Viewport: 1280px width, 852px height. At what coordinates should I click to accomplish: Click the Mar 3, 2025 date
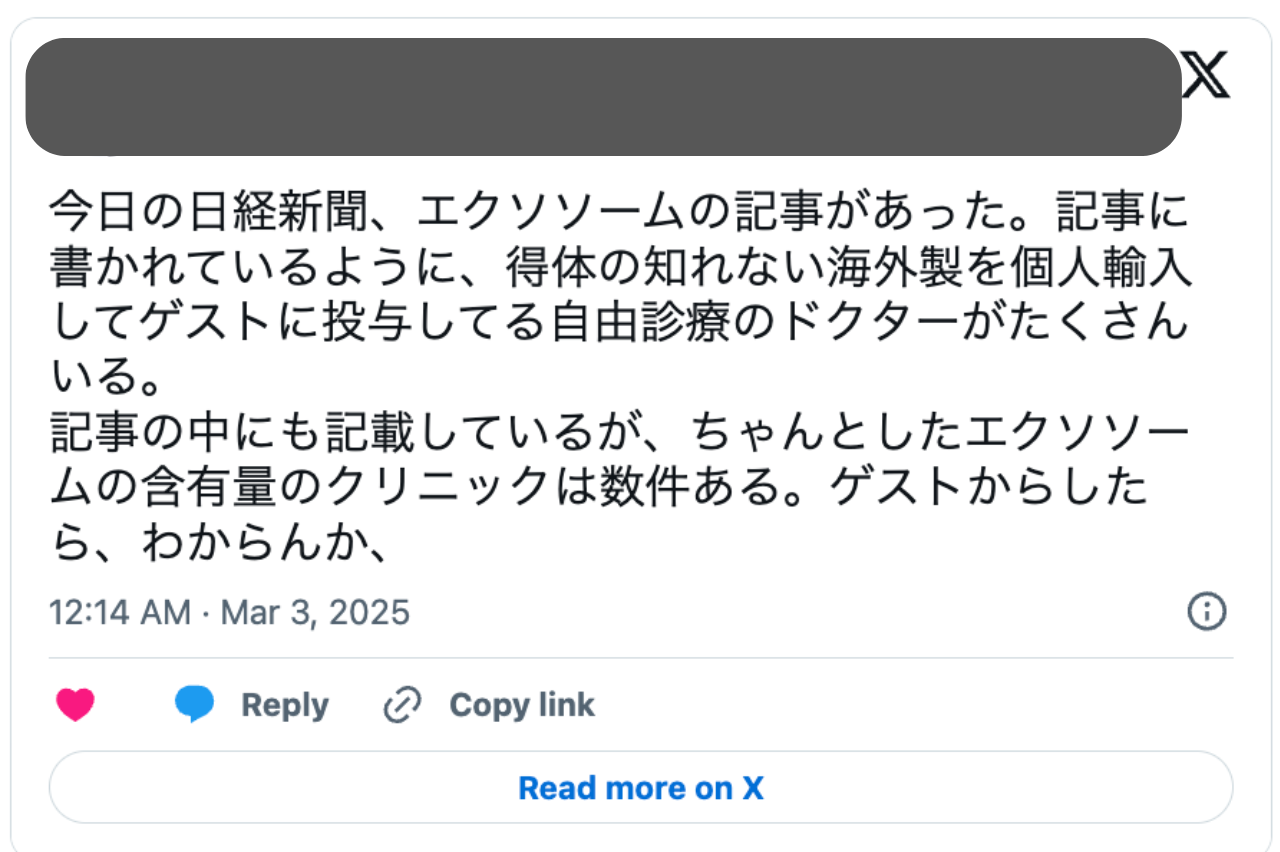pyautogui.click(x=315, y=612)
